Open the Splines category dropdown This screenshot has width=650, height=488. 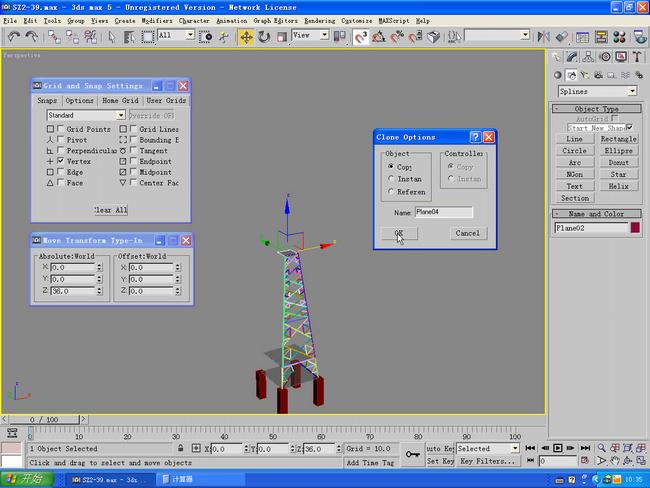(x=632, y=91)
